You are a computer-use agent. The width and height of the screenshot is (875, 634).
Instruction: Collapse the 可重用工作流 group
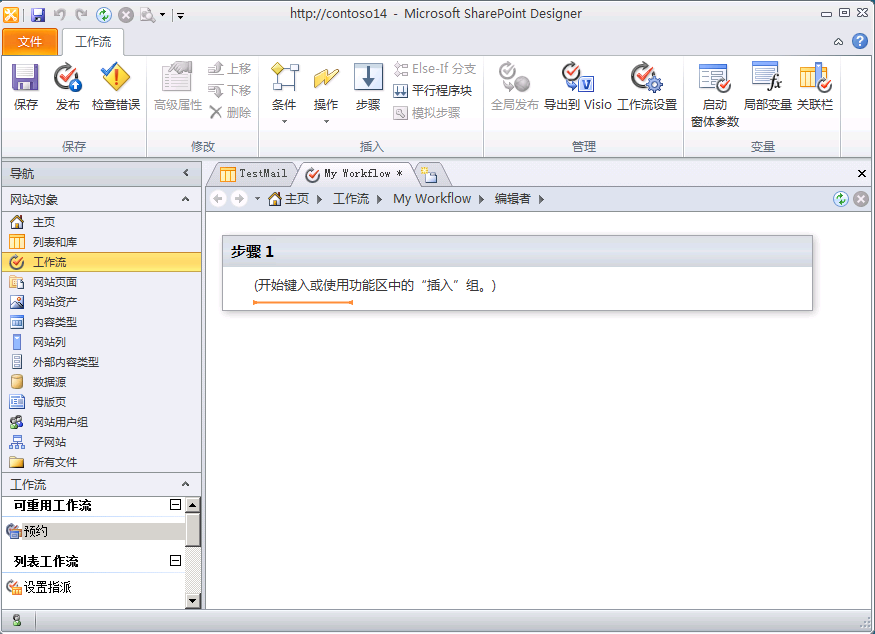click(175, 505)
